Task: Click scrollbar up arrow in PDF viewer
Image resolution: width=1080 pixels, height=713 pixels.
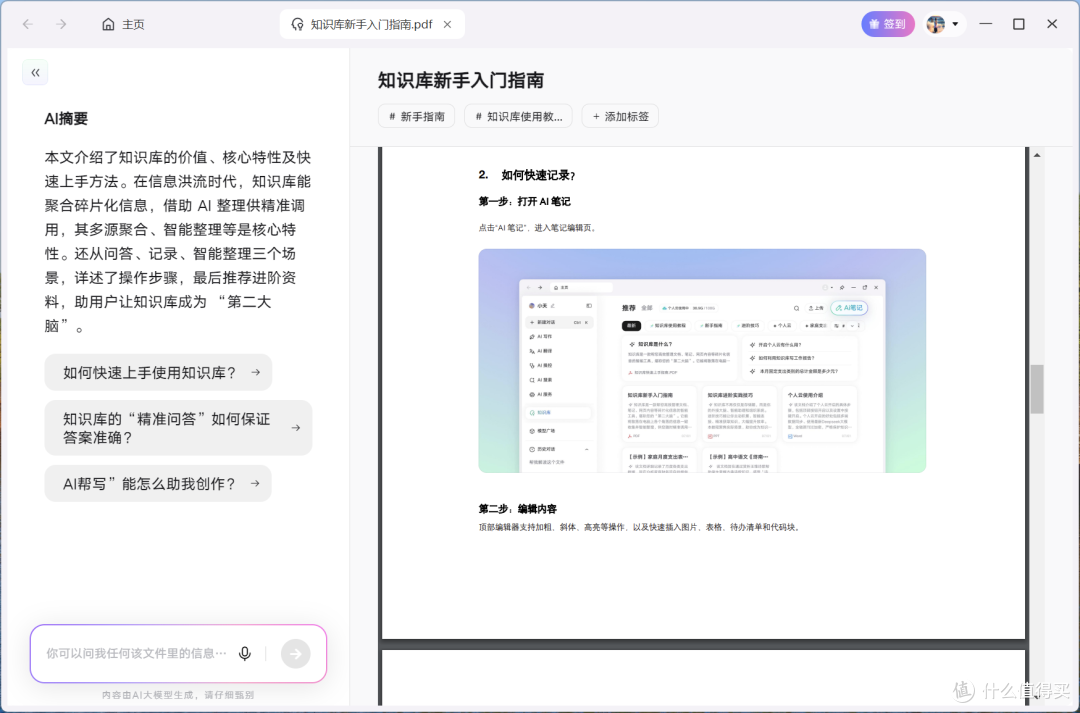Action: (1037, 155)
